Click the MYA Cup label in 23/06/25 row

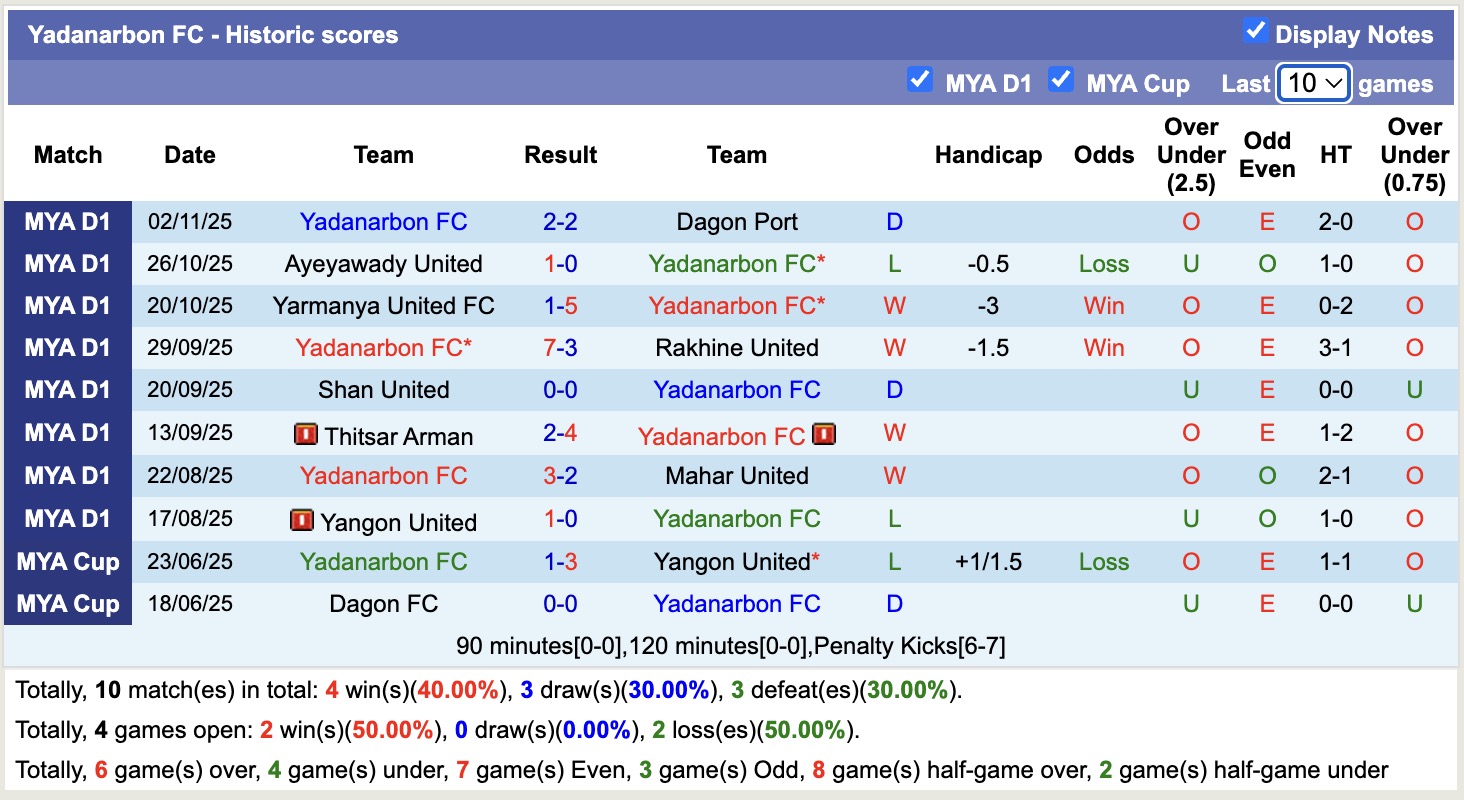click(x=68, y=562)
